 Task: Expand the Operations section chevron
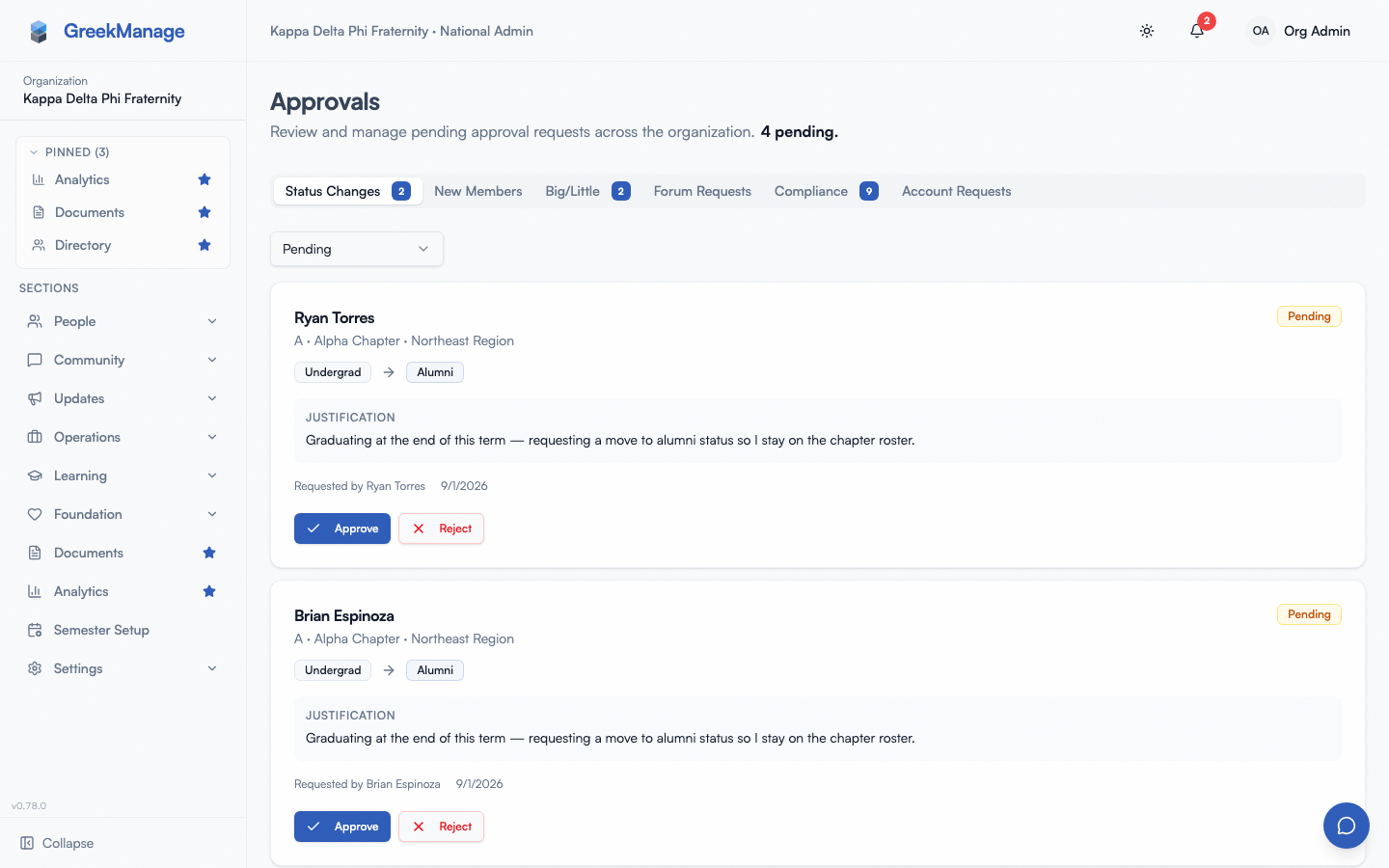coord(212,437)
